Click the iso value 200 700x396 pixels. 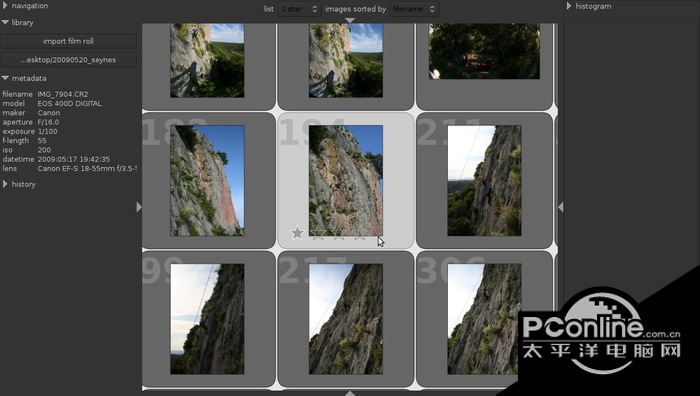(44, 150)
